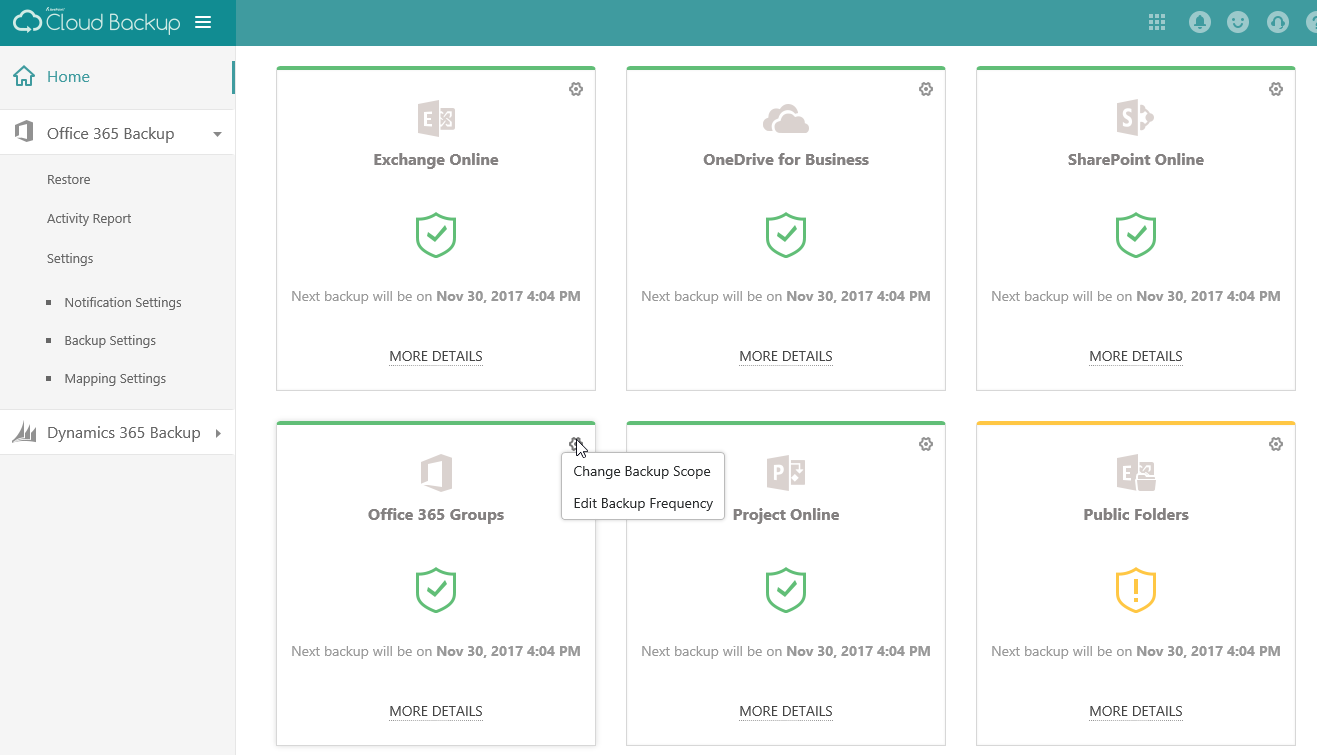This screenshot has height=755, width=1317.
Task: Click the Project Online gear icon
Action: click(x=925, y=443)
